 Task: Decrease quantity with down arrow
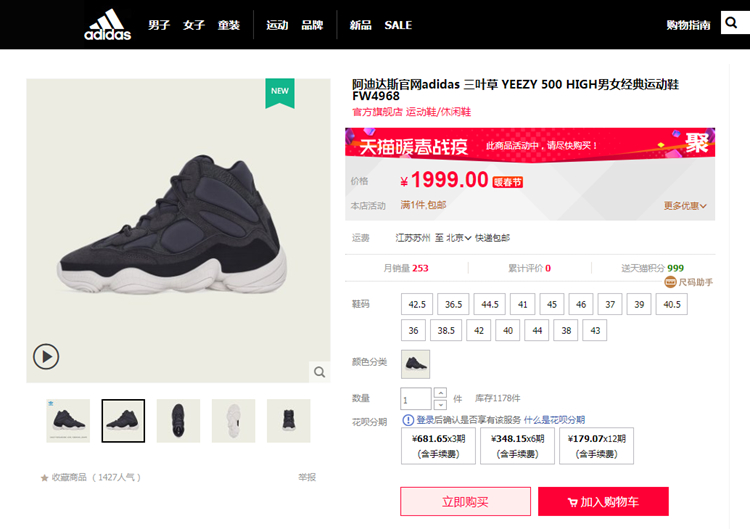440,404
